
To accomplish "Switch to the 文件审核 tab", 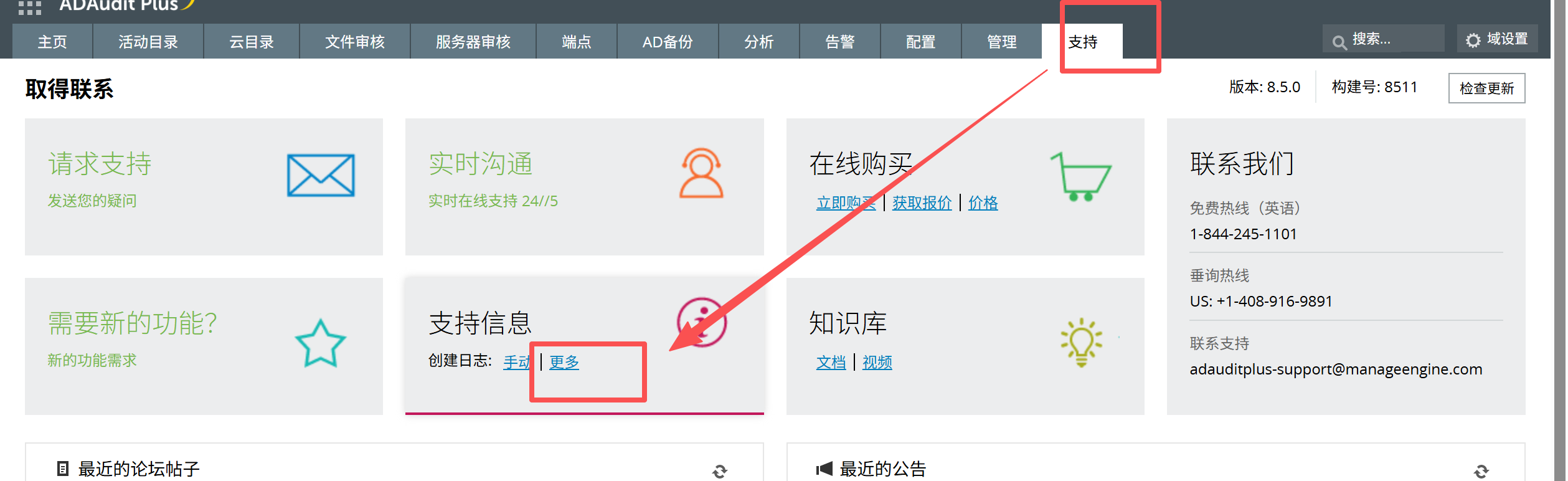I will [x=355, y=42].
